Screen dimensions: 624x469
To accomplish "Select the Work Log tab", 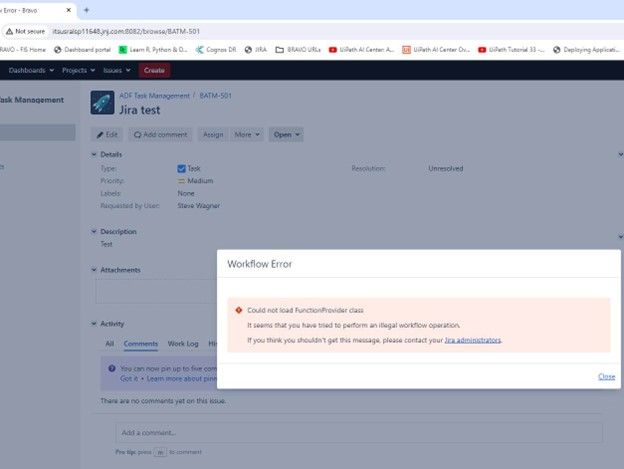I will 183,344.
